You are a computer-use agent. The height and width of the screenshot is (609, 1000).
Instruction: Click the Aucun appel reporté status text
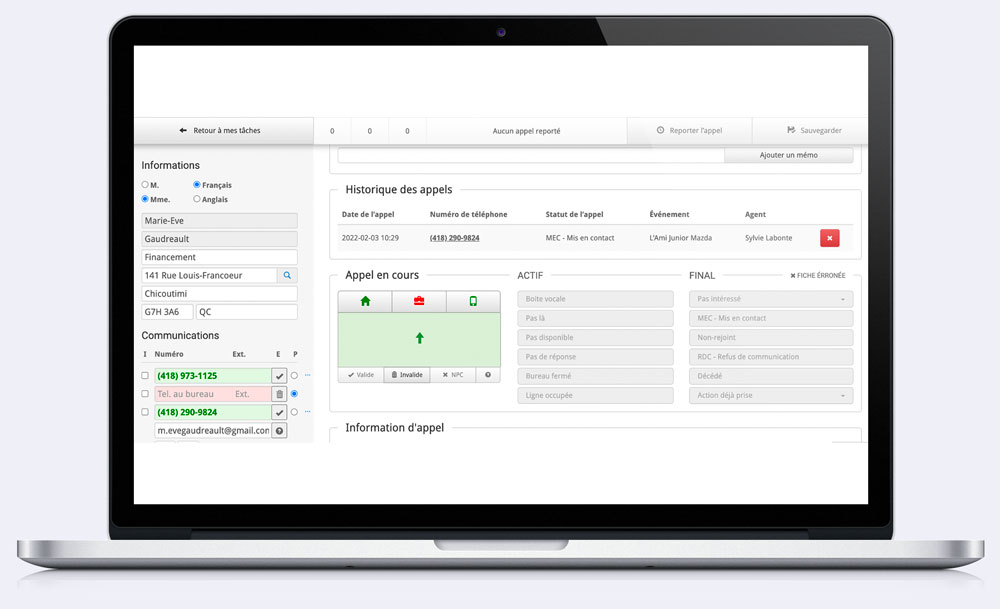pyautogui.click(x=526, y=131)
